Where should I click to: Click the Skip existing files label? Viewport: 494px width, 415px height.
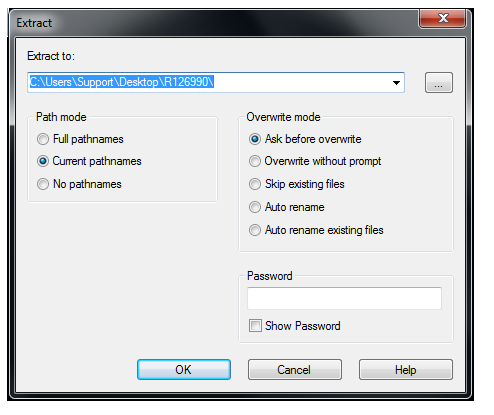pyautogui.click(x=305, y=184)
